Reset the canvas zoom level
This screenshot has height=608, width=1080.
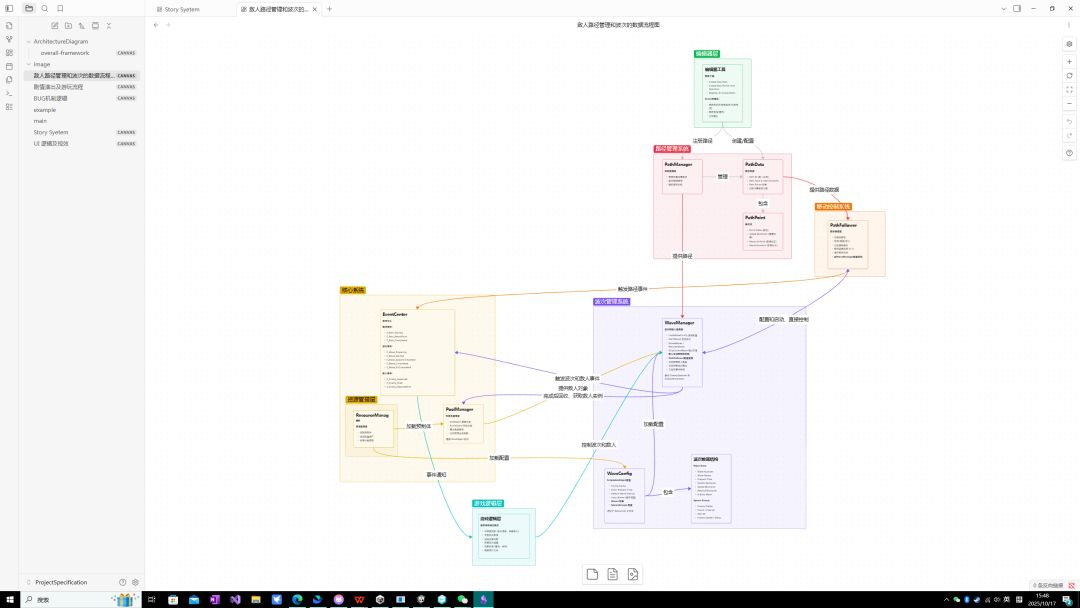1069,76
